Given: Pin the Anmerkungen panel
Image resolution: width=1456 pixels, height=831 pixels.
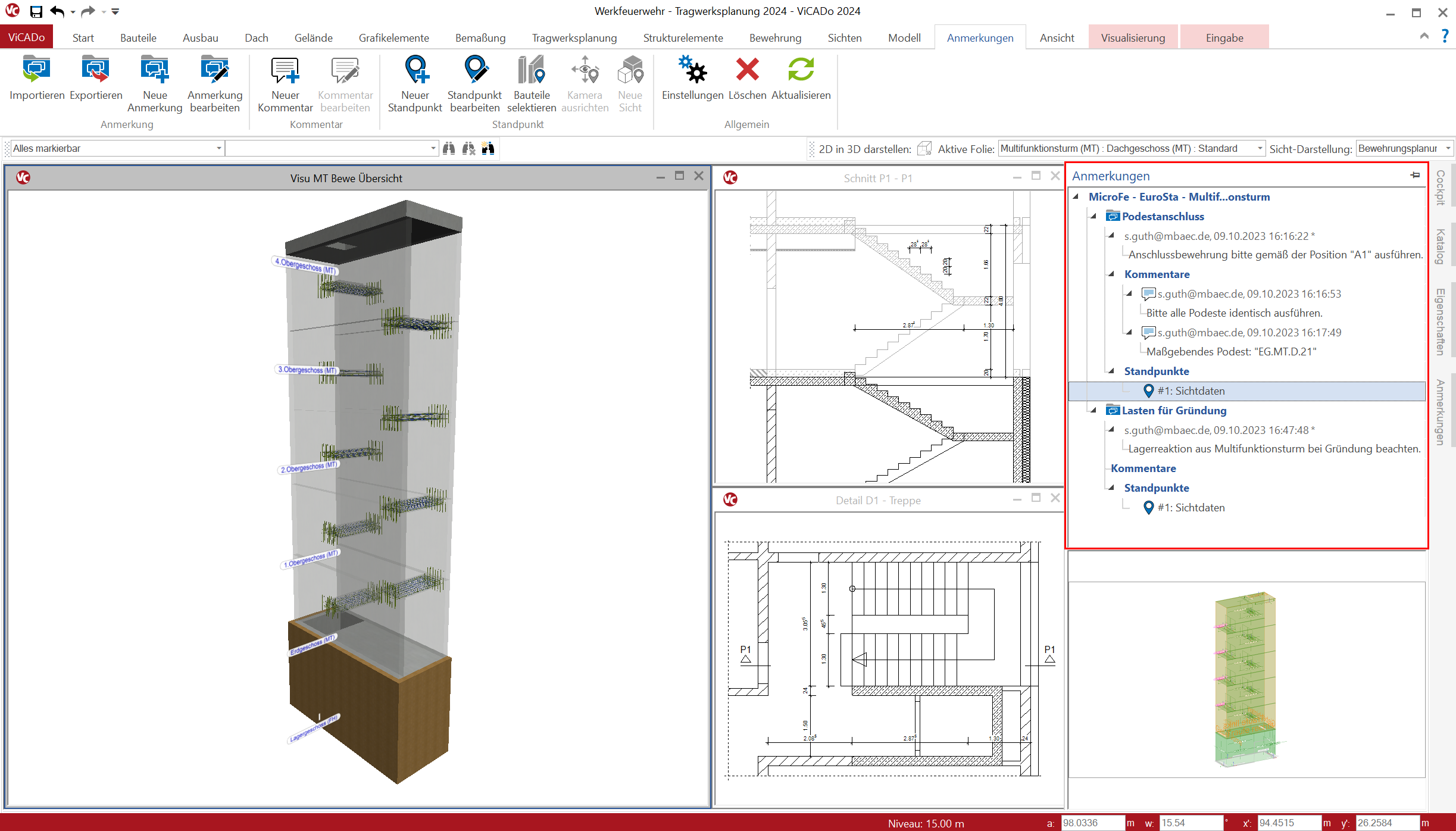Looking at the screenshot, I should [1416, 175].
